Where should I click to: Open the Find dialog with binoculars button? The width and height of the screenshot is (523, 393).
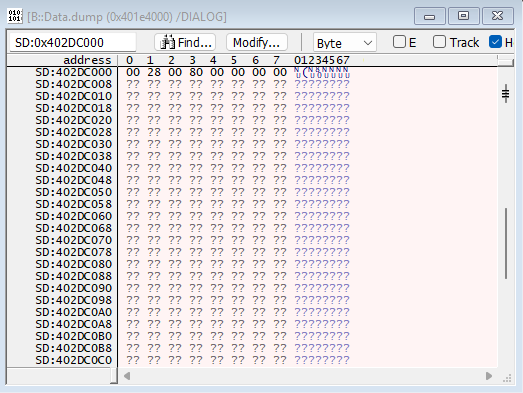(185, 42)
